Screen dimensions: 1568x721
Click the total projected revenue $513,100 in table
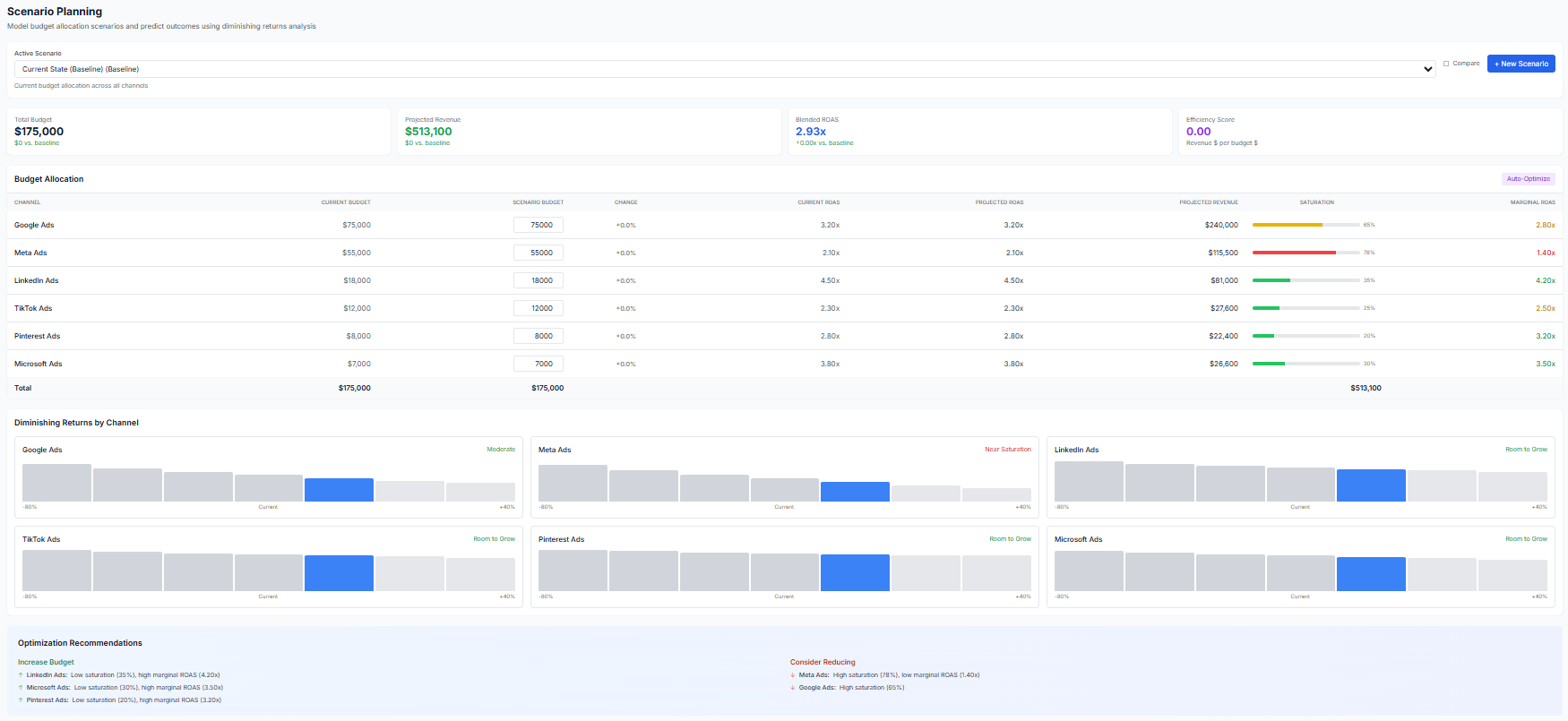[x=1366, y=388]
